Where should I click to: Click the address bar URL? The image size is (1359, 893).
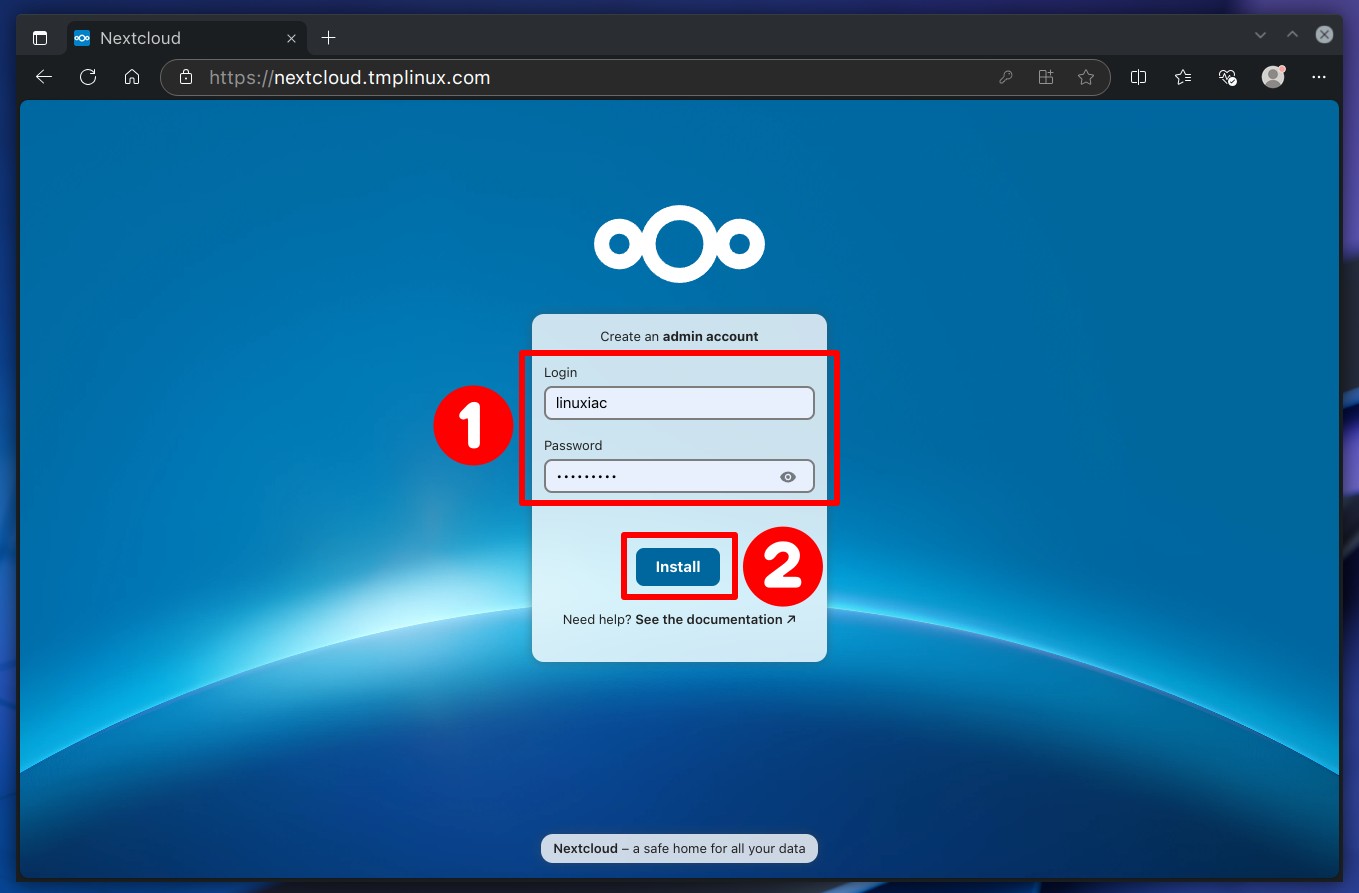350,77
